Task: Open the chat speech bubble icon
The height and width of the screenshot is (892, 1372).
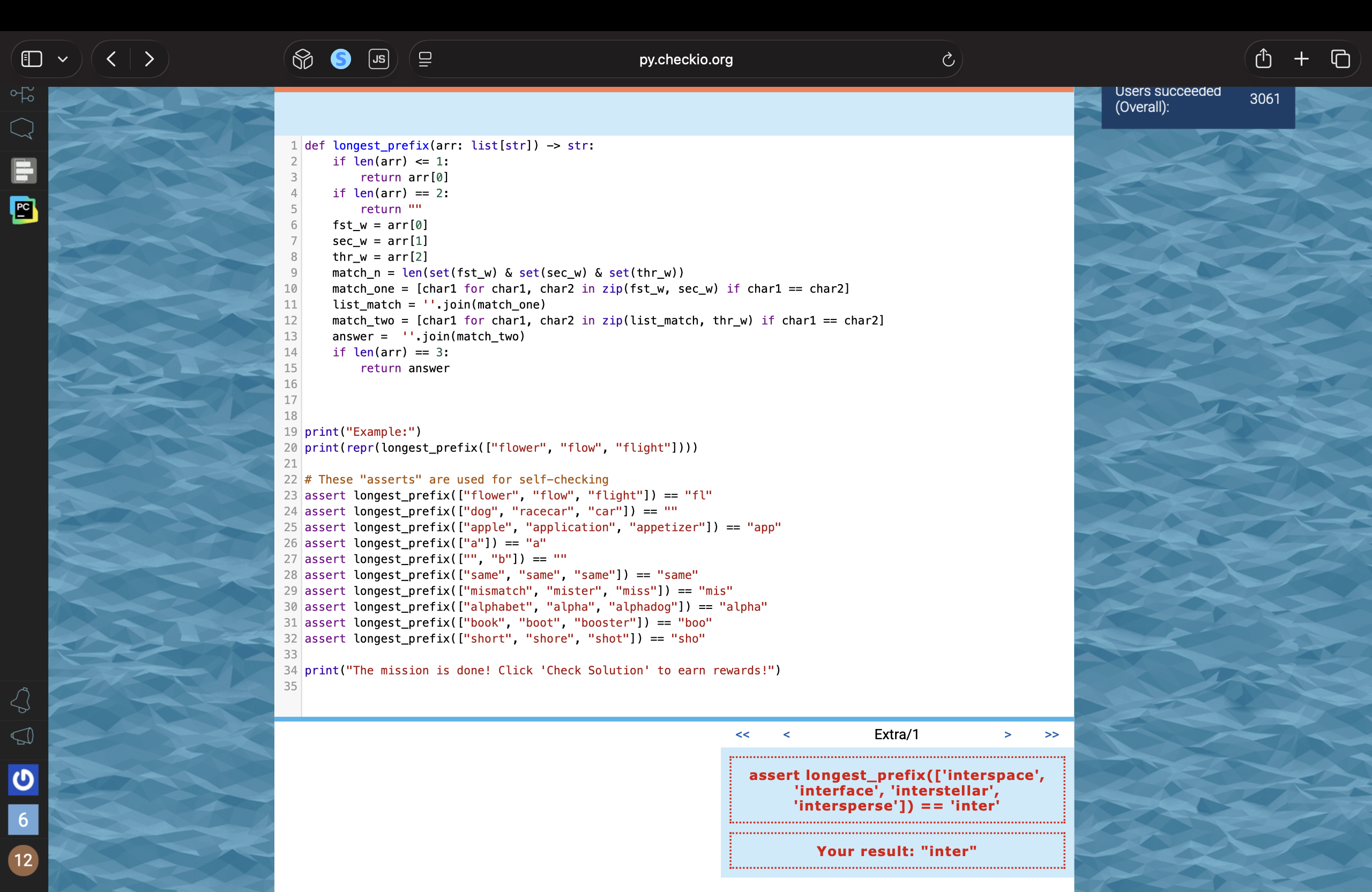Action: (23, 128)
